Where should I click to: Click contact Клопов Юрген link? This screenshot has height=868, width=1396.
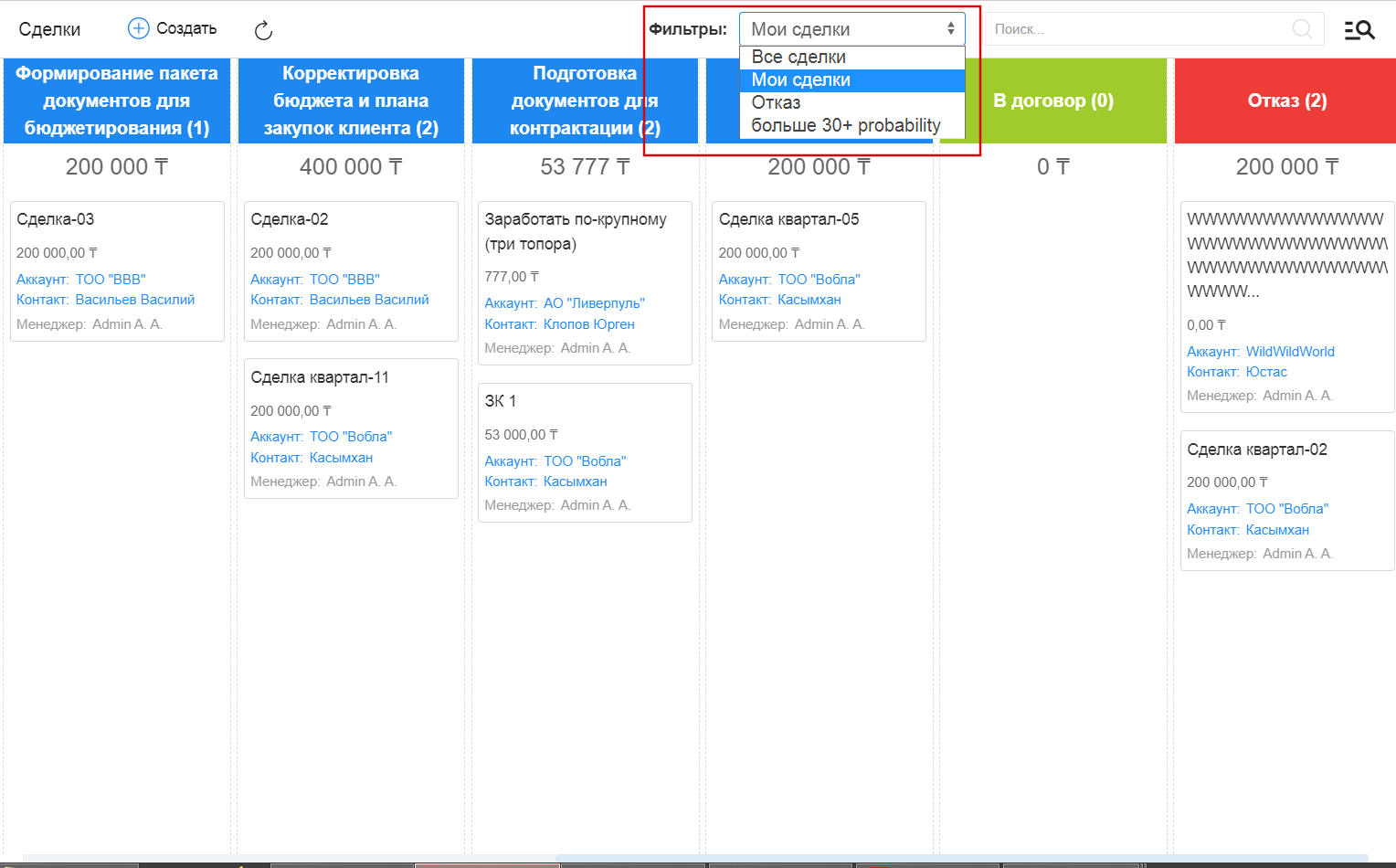pyautogui.click(x=588, y=324)
